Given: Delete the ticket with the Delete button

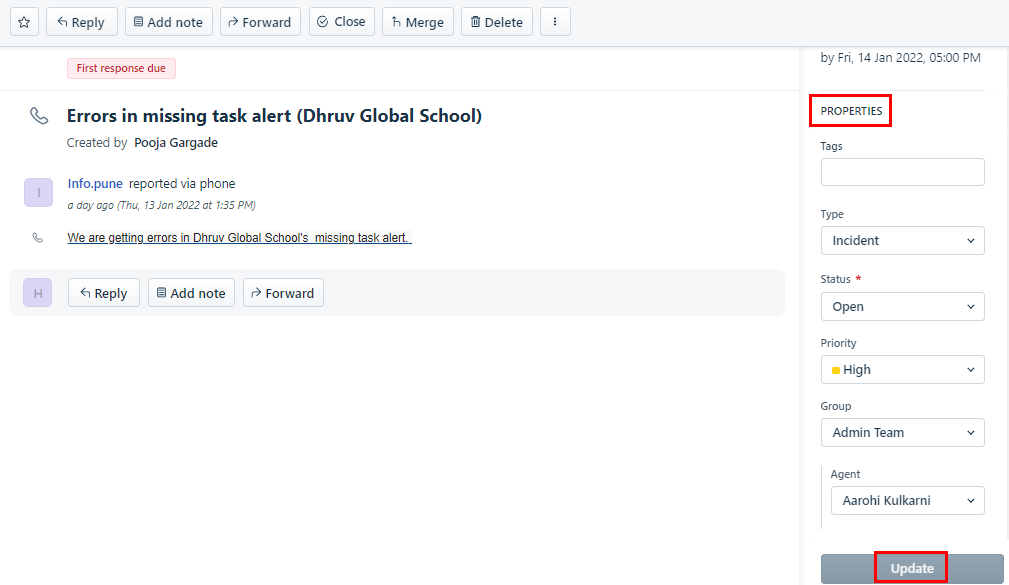Looking at the screenshot, I should tap(497, 22).
